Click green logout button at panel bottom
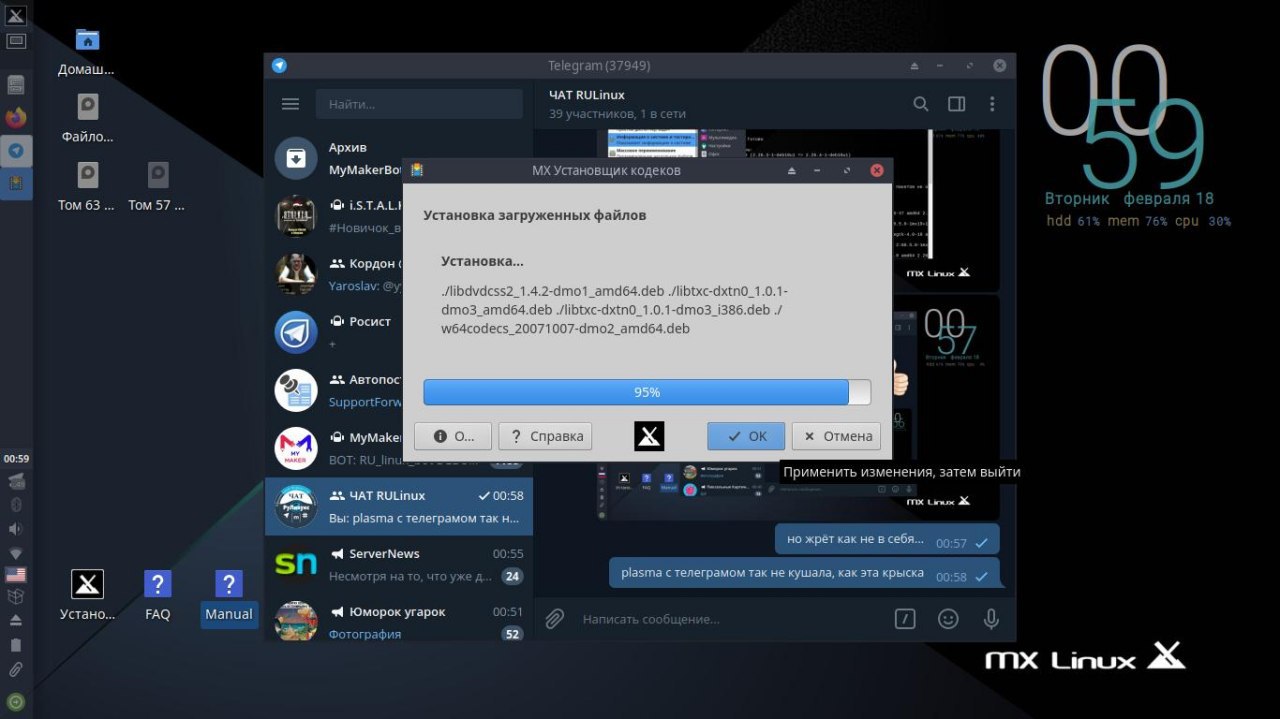 [x=16, y=701]
